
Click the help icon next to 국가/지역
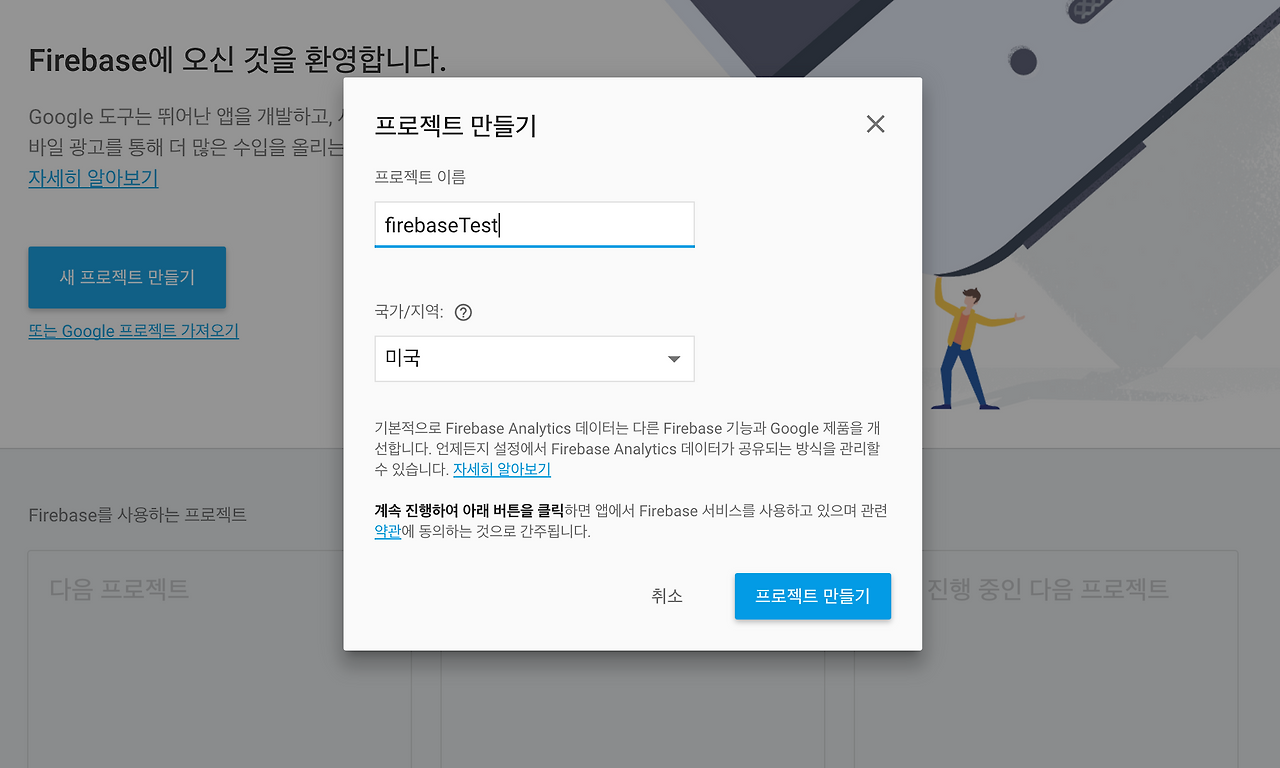pyautogui.click(x=463, y=312)
